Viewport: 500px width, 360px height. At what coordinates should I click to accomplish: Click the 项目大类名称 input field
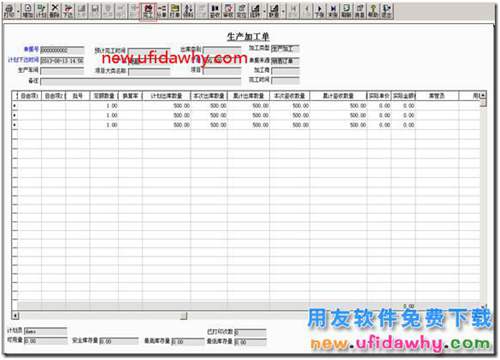click(x=149, y=72)
